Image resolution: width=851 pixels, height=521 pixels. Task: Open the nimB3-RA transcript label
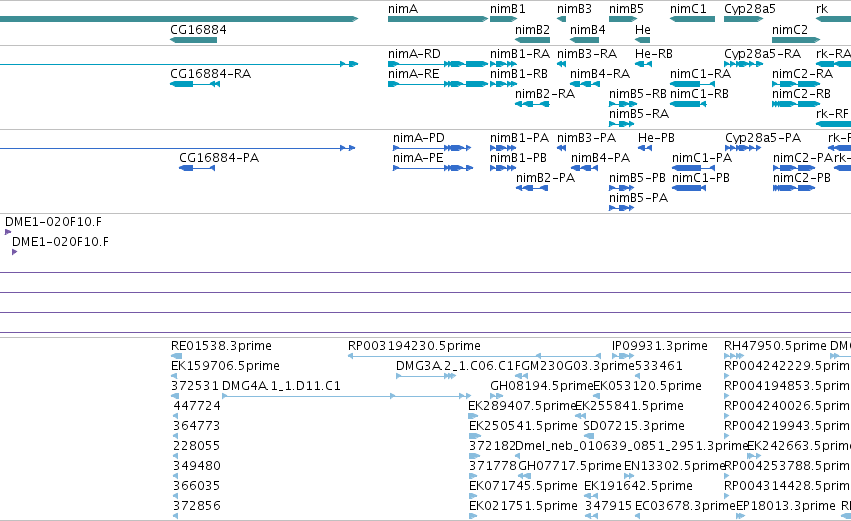click(587, 54)
